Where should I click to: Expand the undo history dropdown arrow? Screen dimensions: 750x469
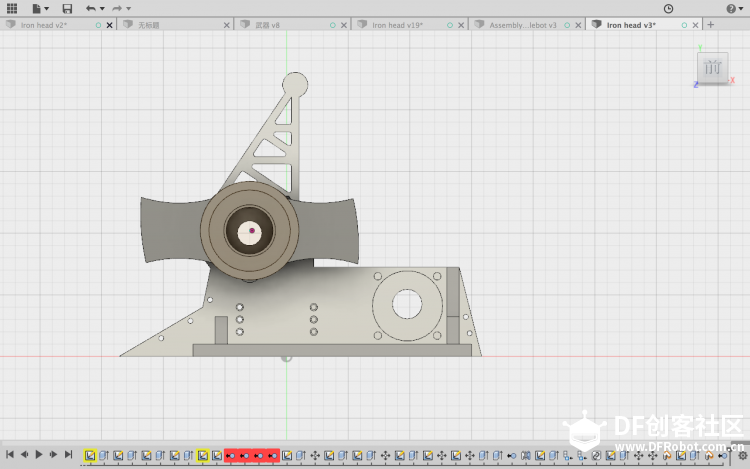[x=102, y=9]
